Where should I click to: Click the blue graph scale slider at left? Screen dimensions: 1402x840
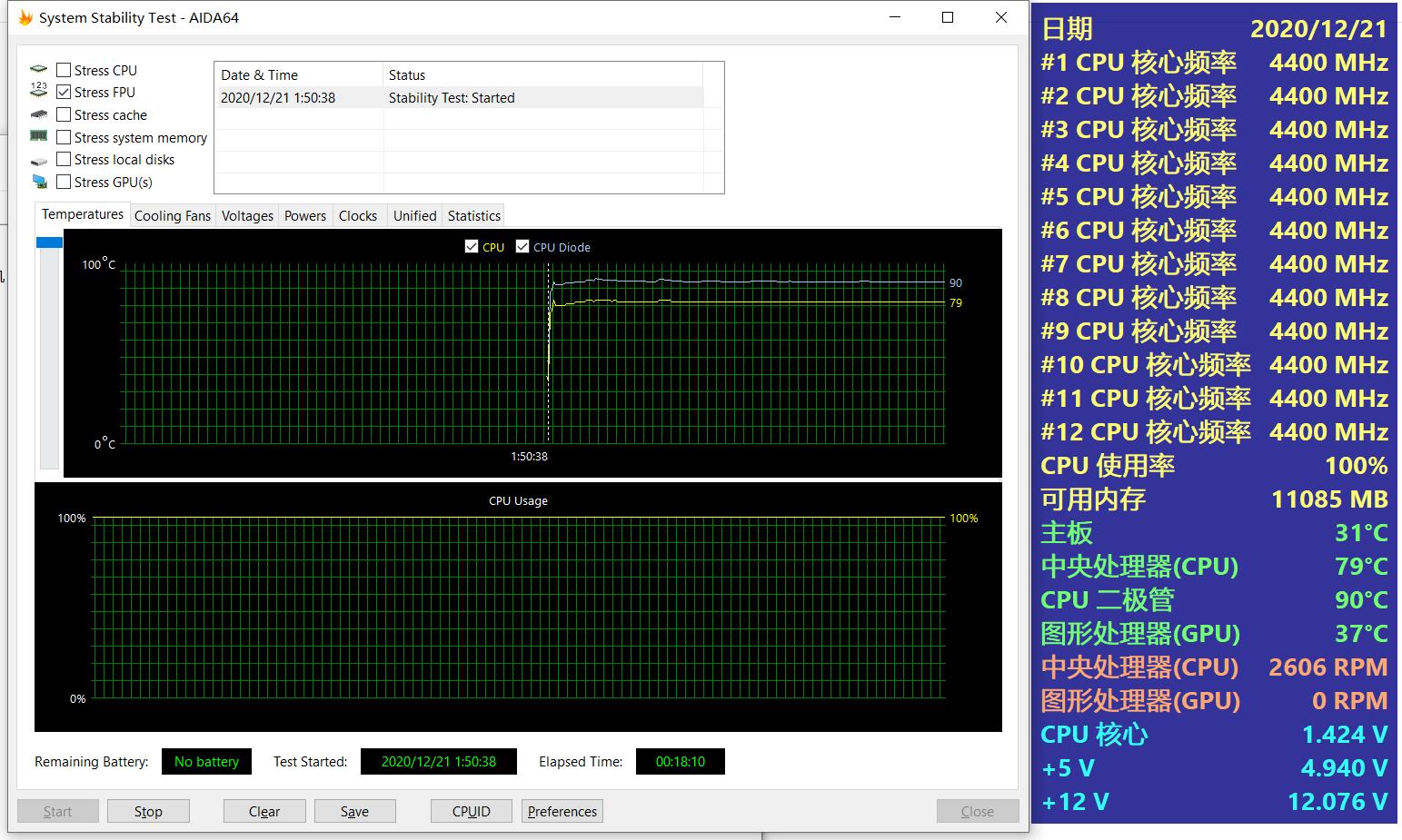pos(49,242)
